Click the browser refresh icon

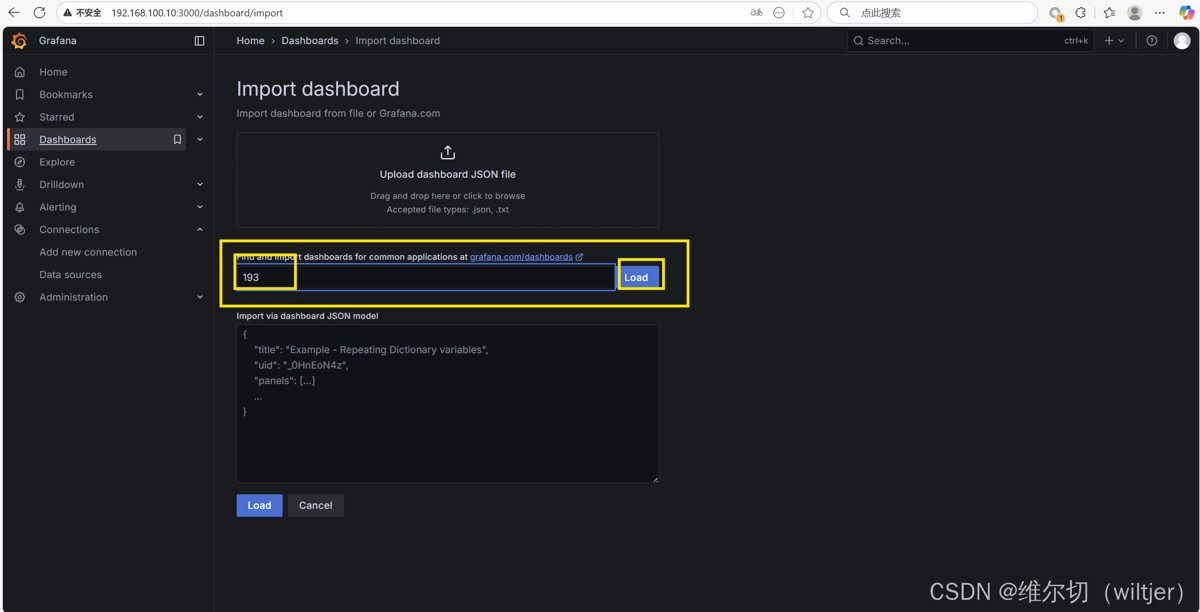coord(39,13)
